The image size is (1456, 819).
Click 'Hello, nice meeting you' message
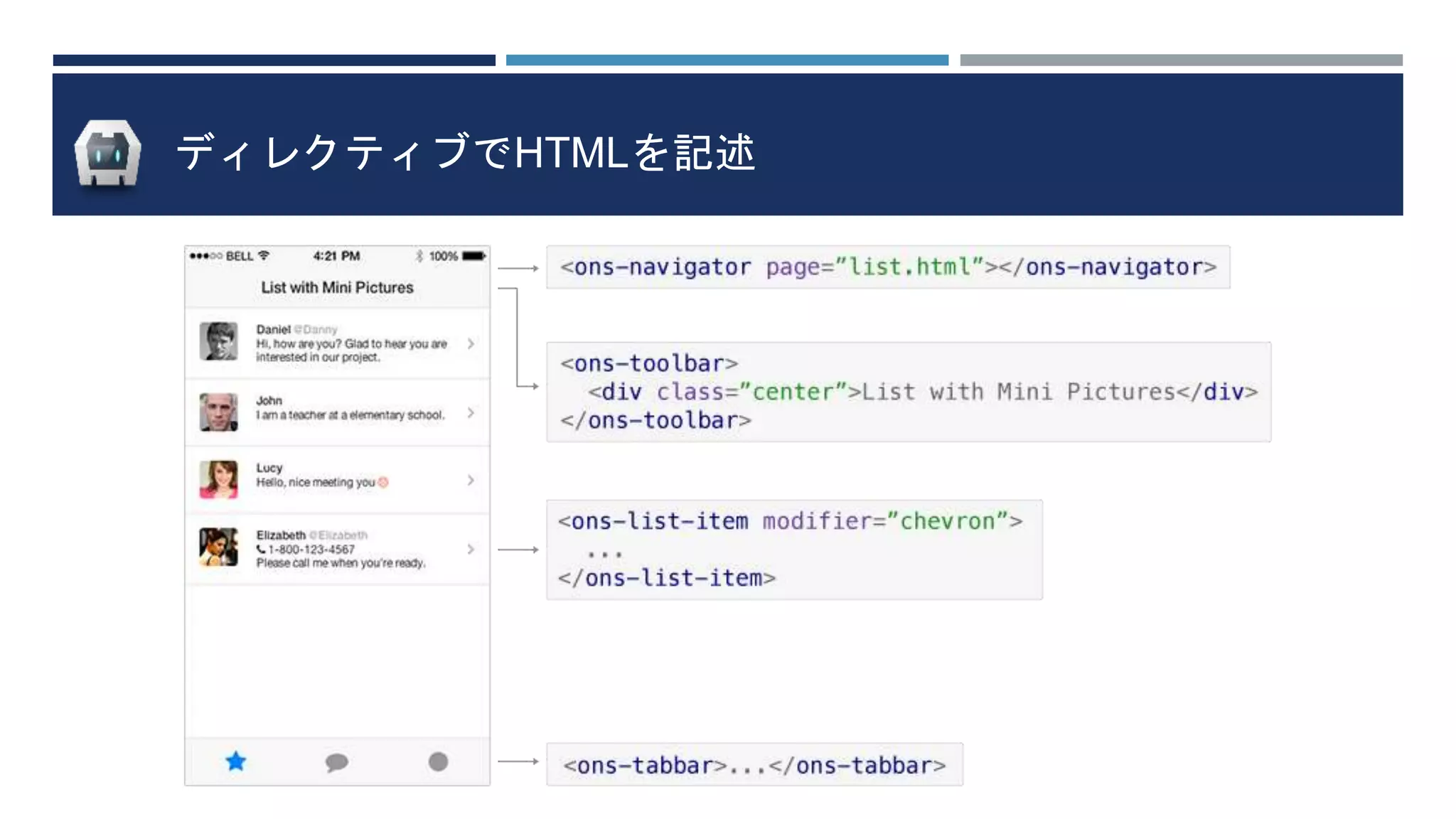(316, 482)
